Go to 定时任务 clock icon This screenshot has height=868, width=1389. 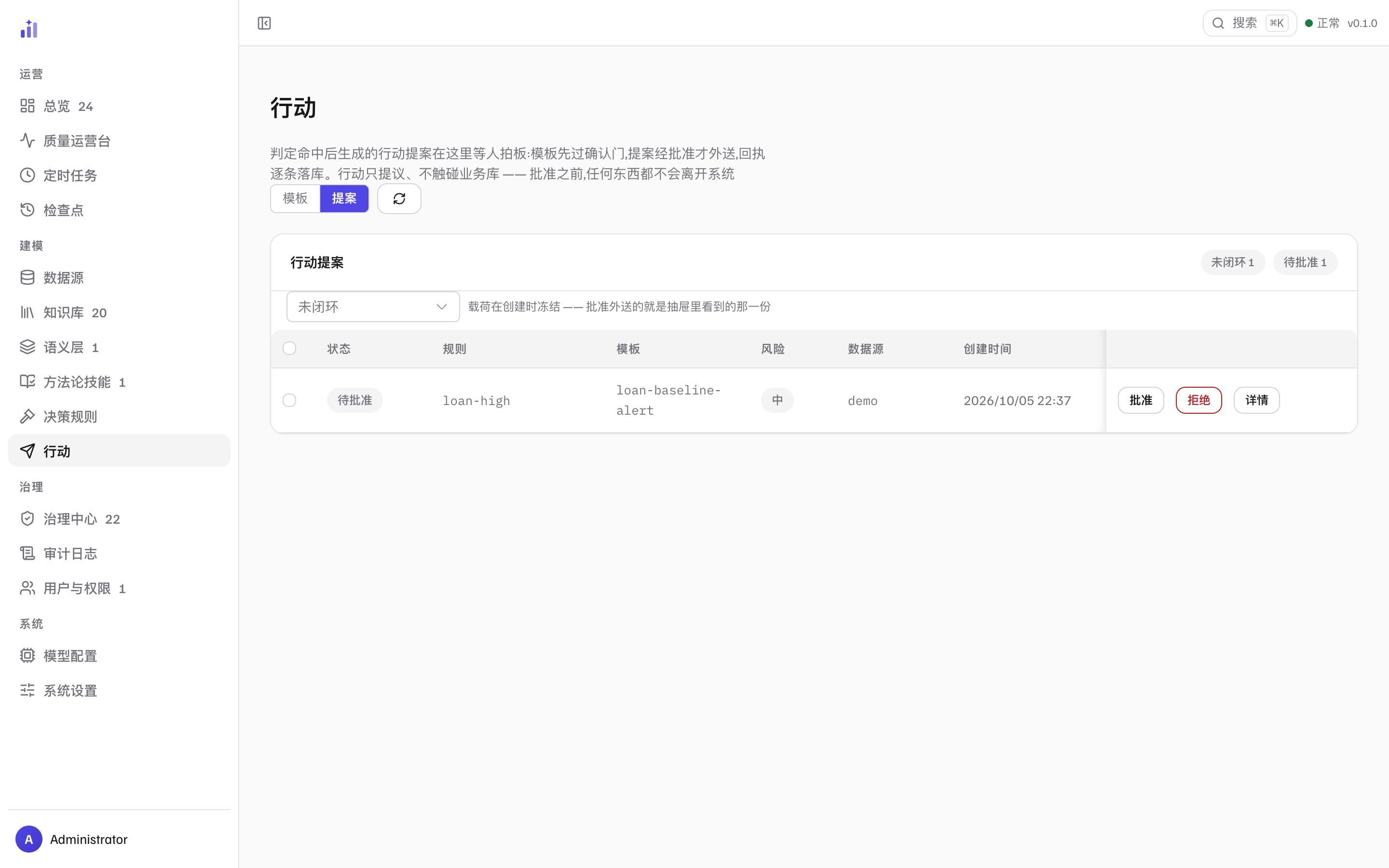pos(27,175)
